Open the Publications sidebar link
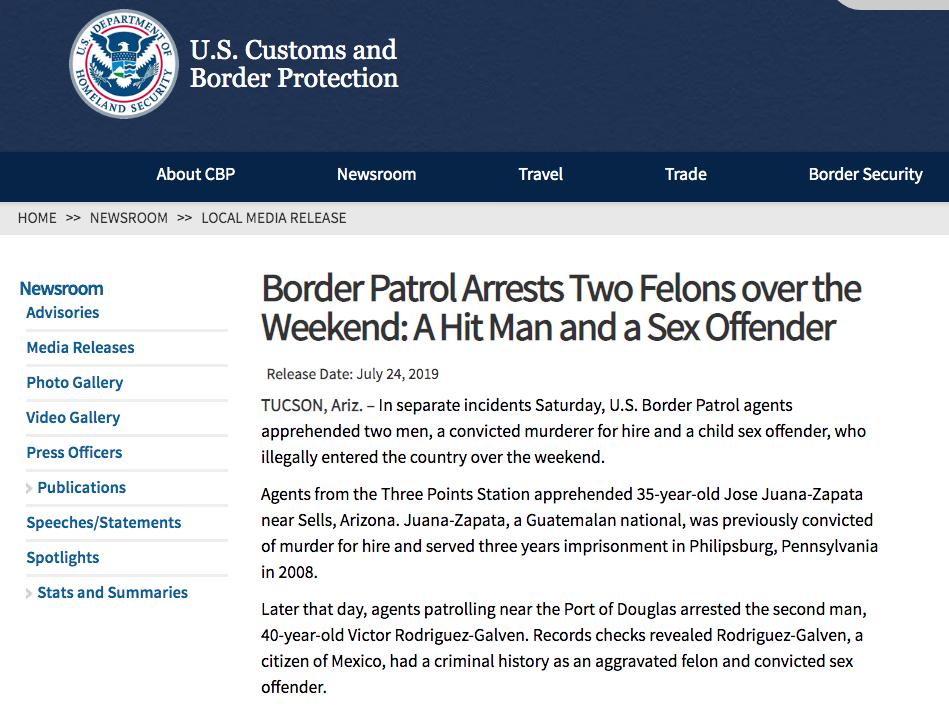Screen dimensions: 949x709 click(82, 487)
